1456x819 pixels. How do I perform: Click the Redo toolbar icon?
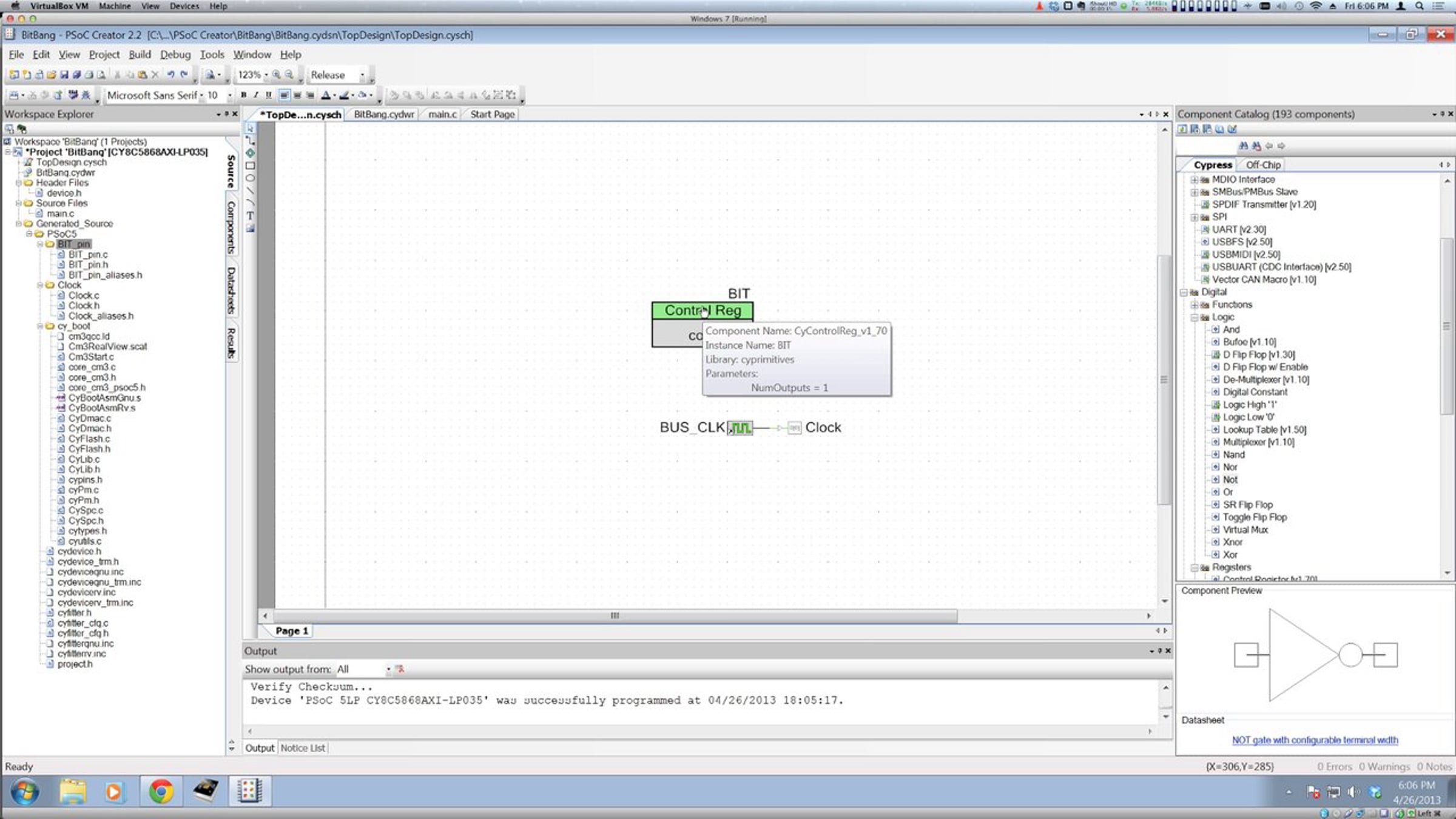point(184,75)
